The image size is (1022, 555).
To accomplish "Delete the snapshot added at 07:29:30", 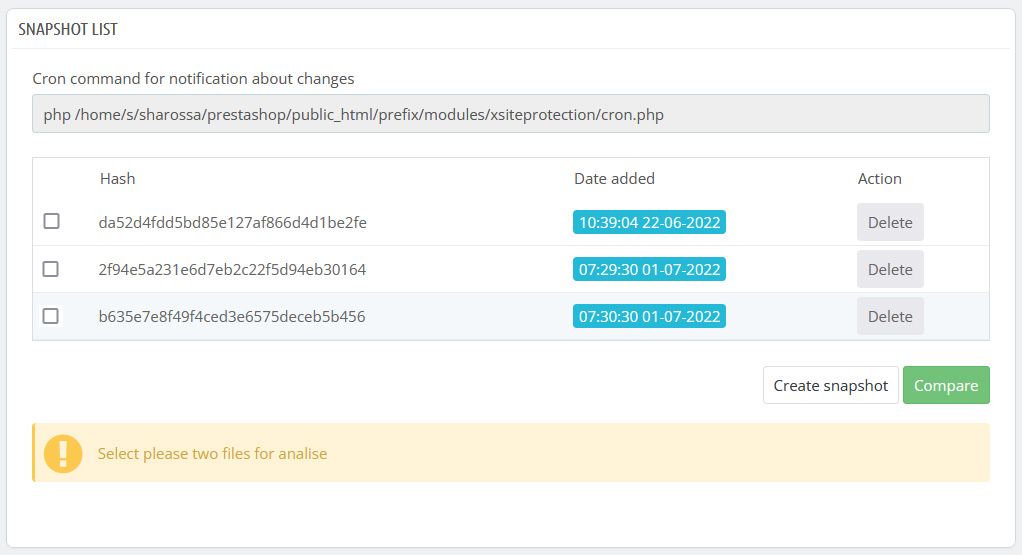I will 889,269.
